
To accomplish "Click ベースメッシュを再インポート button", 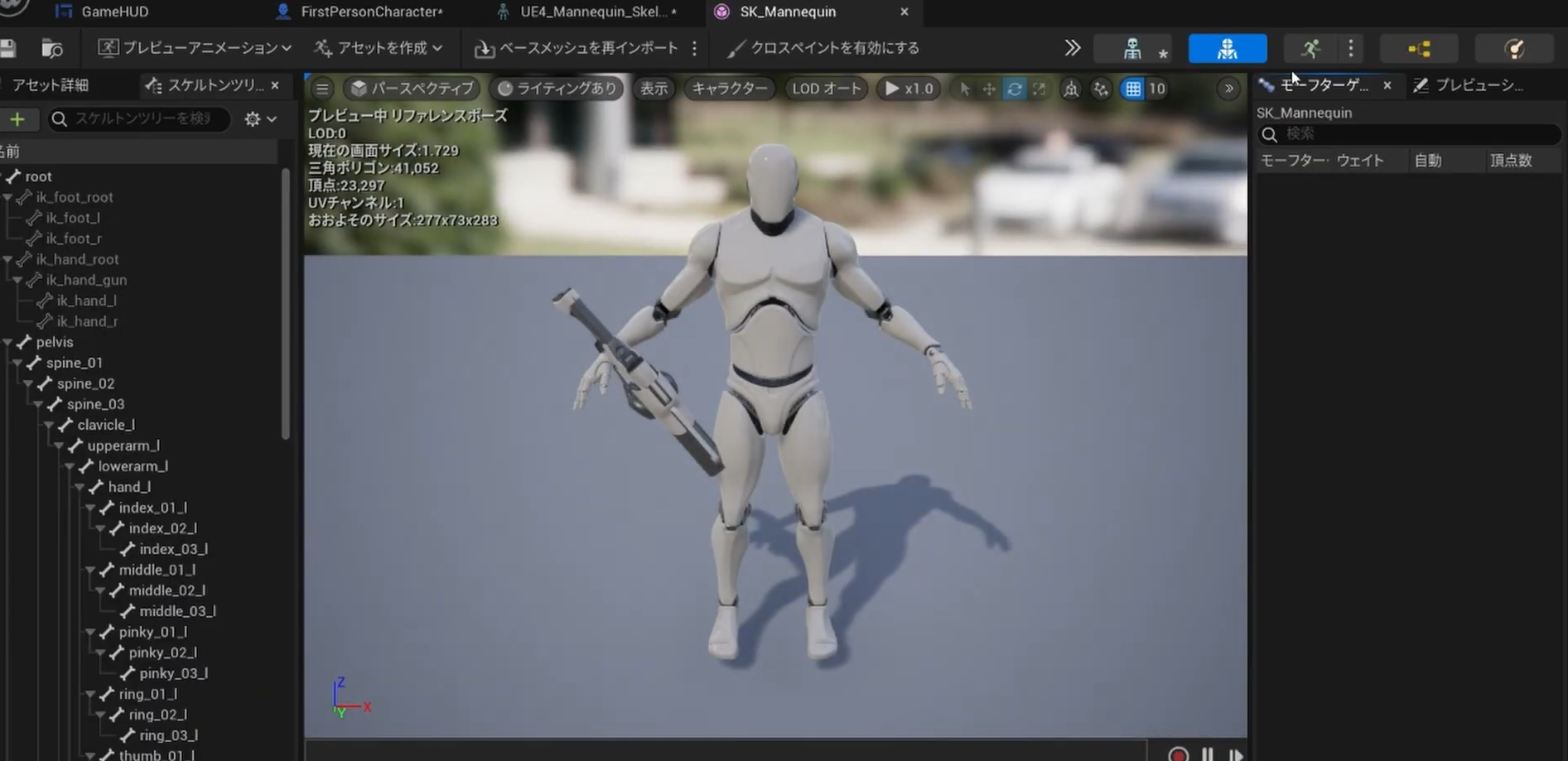I will [577, 48].
